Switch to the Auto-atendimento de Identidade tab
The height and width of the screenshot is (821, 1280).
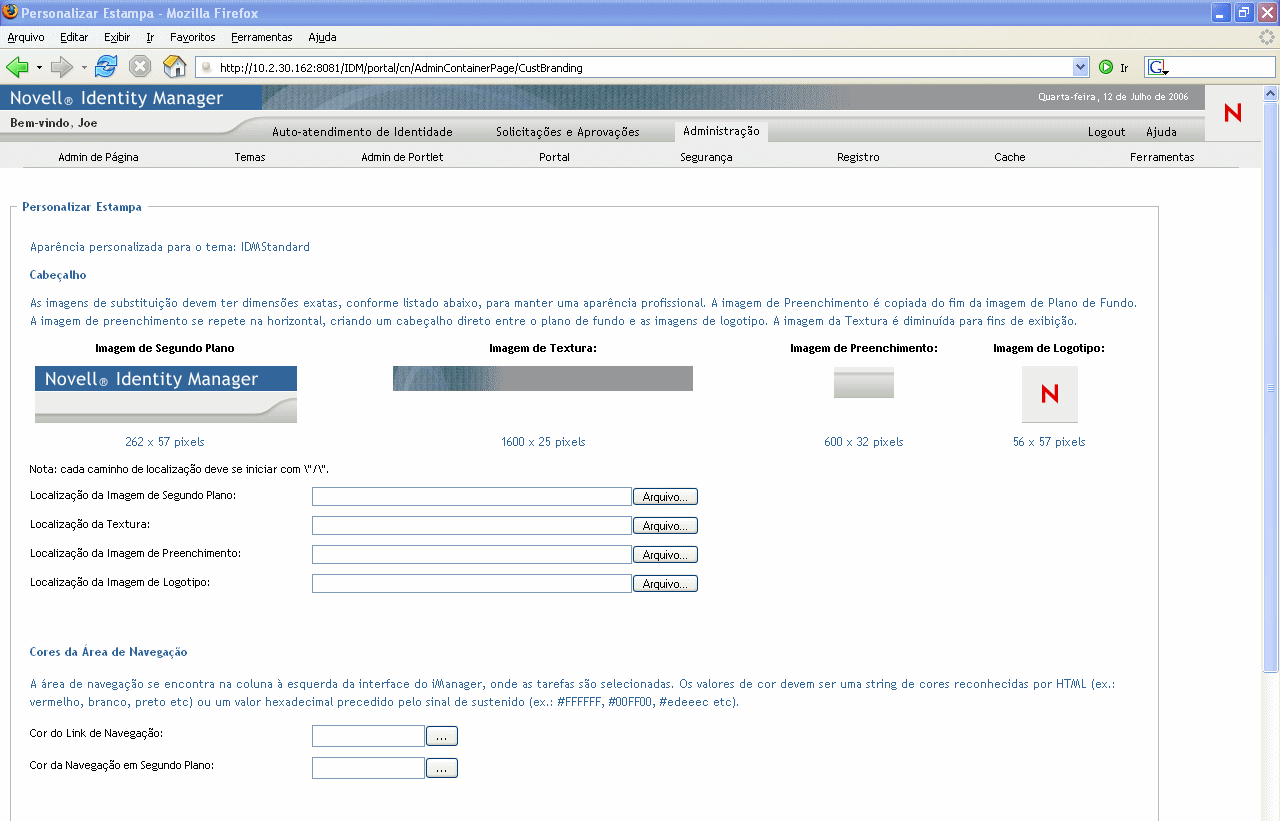362,132
